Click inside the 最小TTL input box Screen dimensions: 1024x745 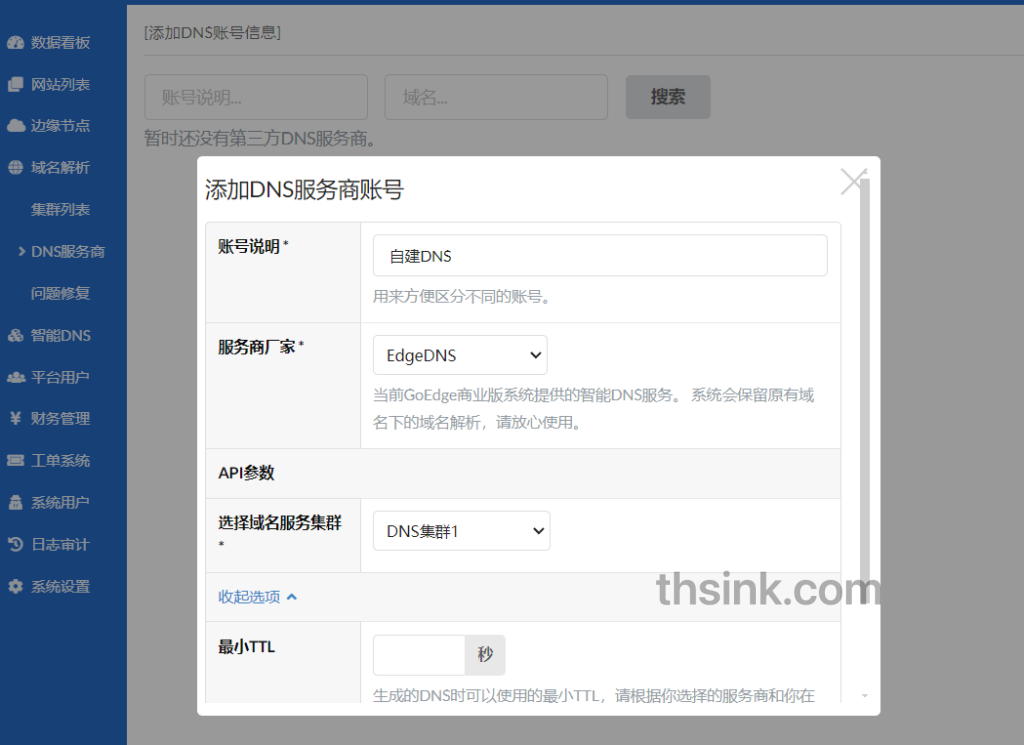(x=418, y=655)
